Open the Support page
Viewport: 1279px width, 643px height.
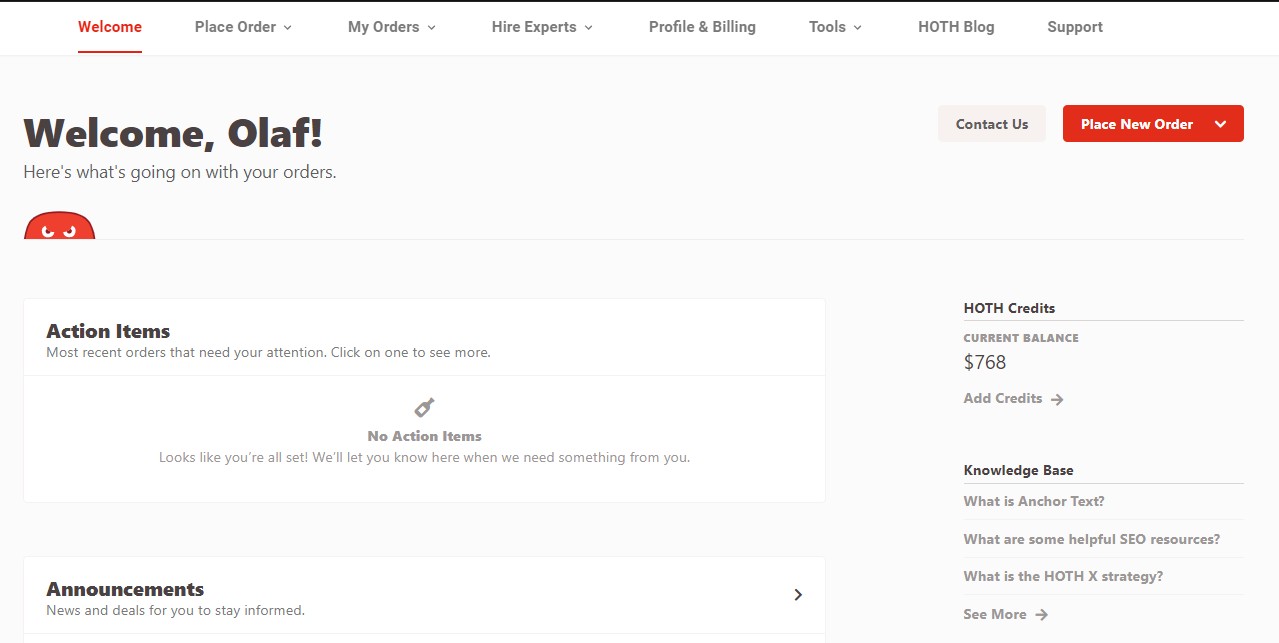(1075, 27)
